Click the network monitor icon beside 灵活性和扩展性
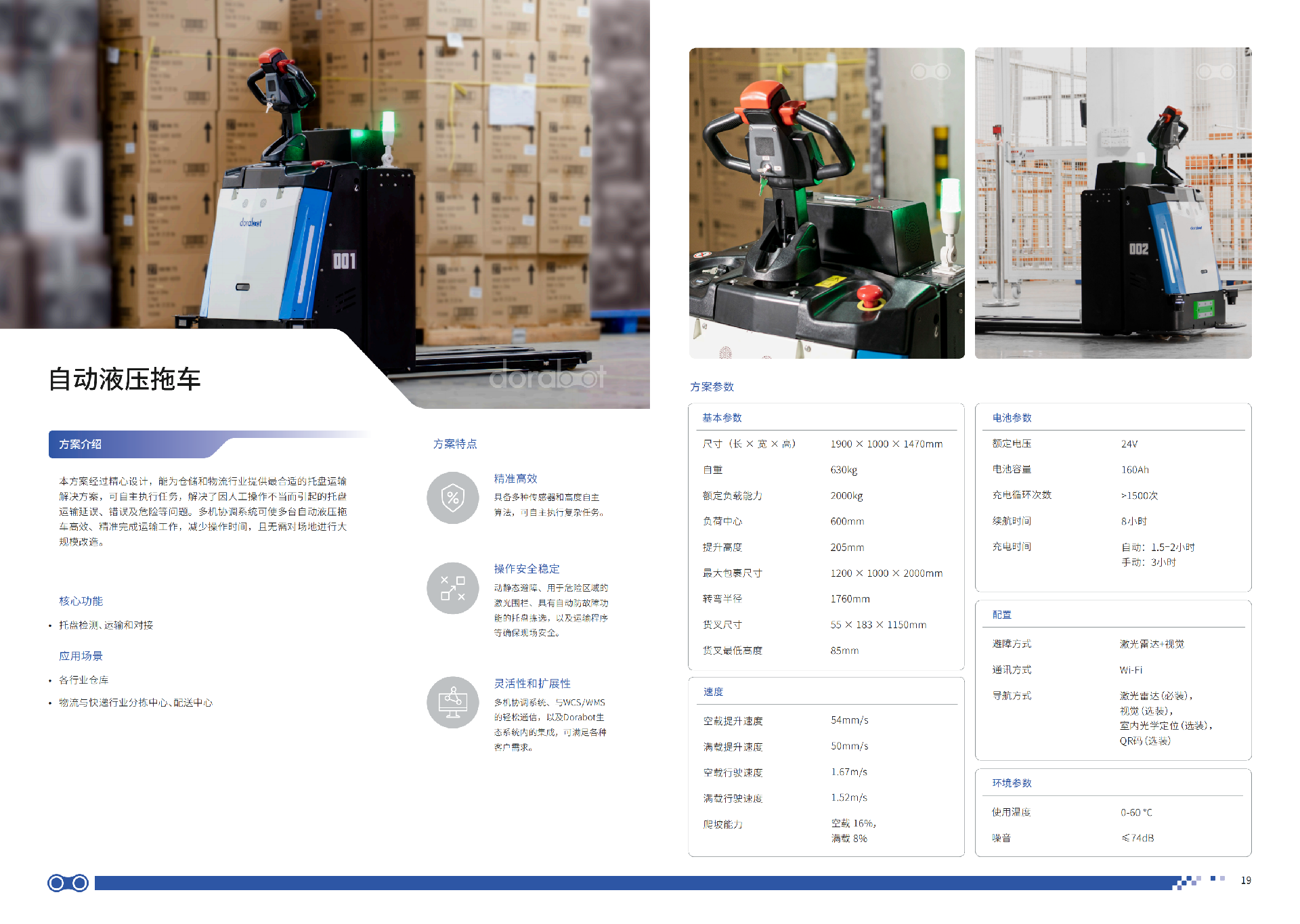Screen dimensions: 1300x924 [x=453, y=703]
